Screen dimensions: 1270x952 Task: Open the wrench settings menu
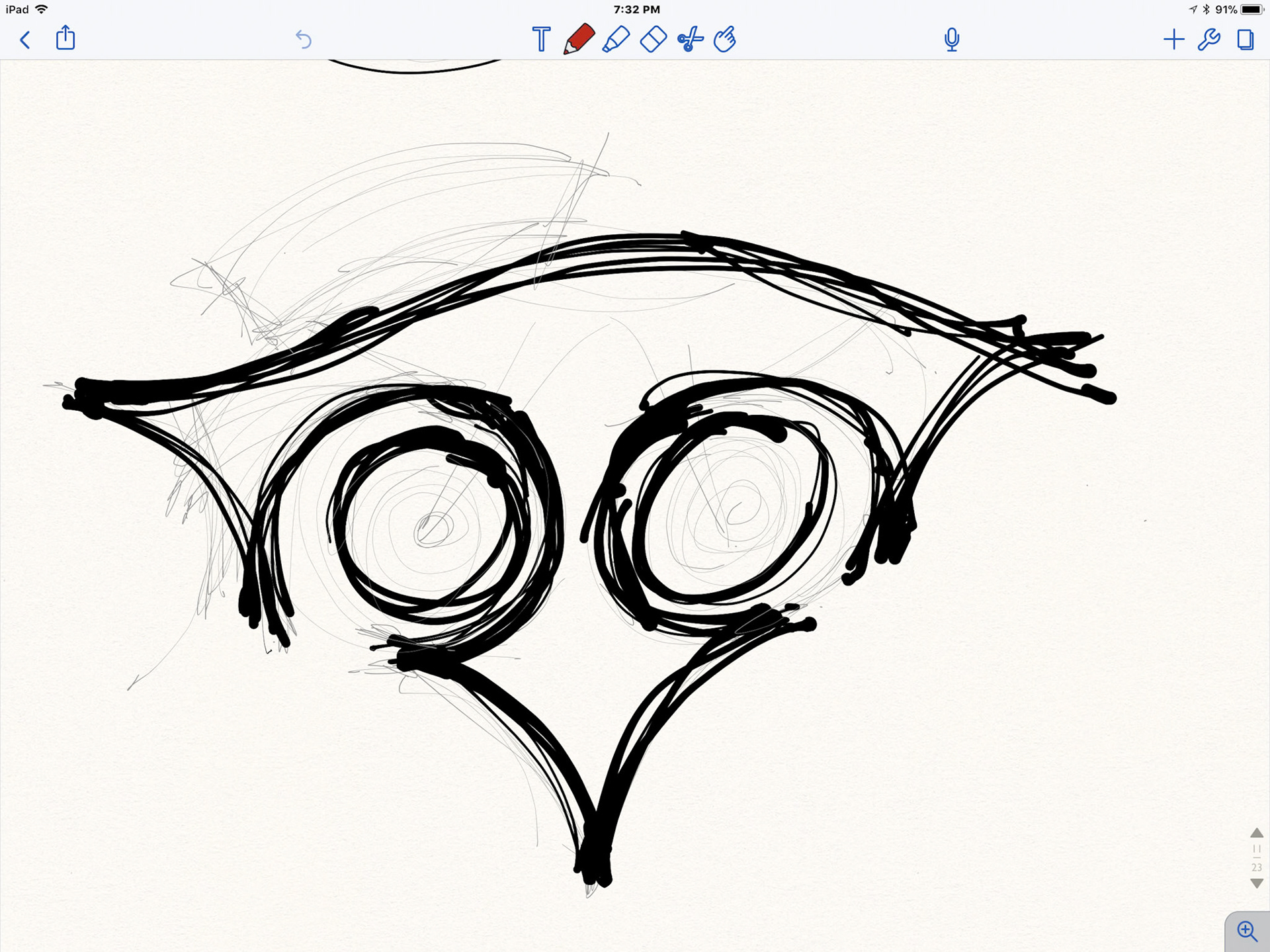click(1210, 40)
